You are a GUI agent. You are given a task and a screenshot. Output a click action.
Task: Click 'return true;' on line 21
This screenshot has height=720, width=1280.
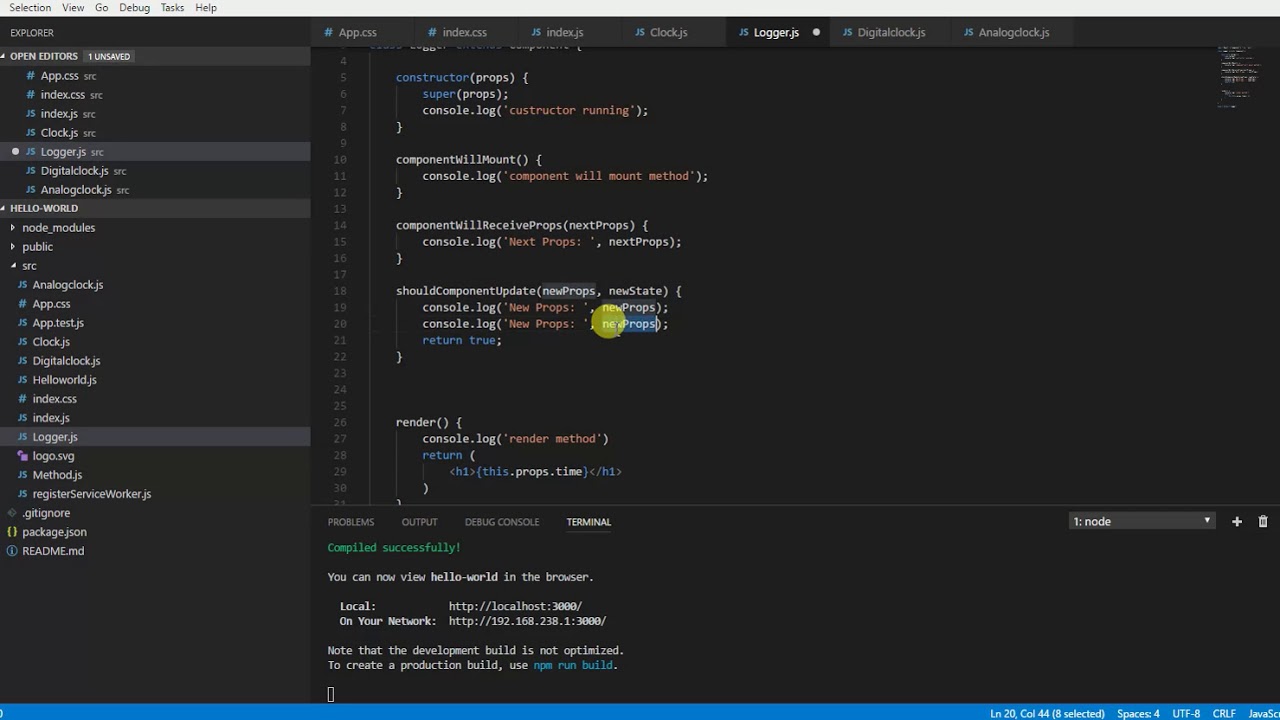point(462,340)
